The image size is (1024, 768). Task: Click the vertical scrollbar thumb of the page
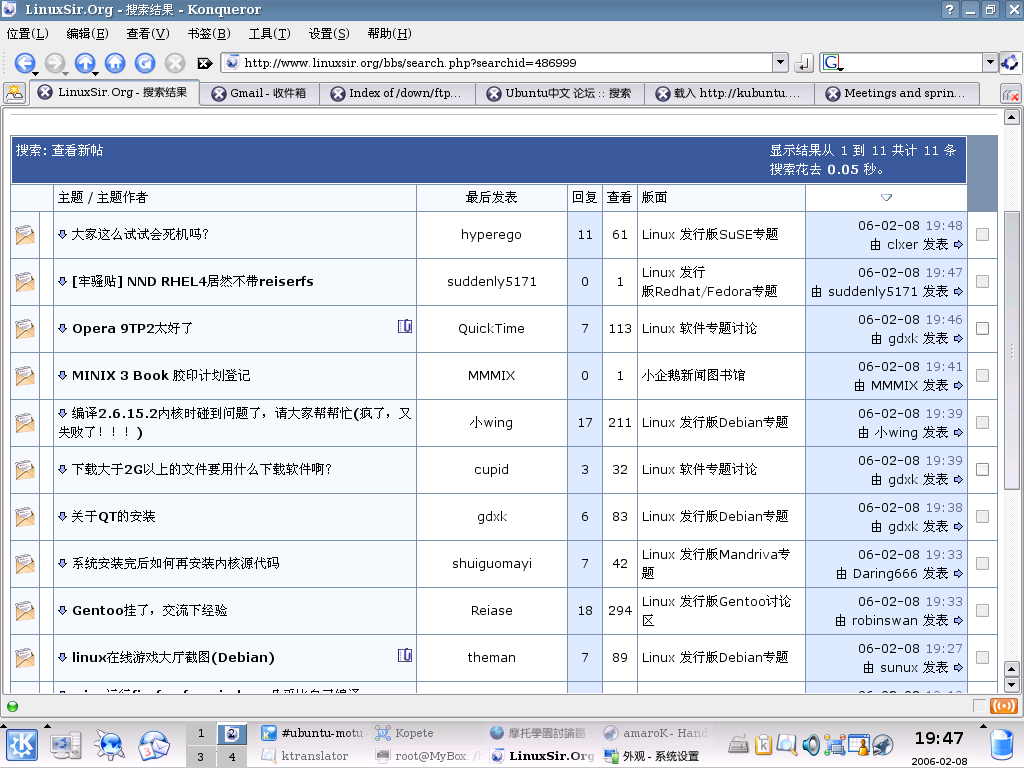pyautogui.click(x=1012, y=349)
